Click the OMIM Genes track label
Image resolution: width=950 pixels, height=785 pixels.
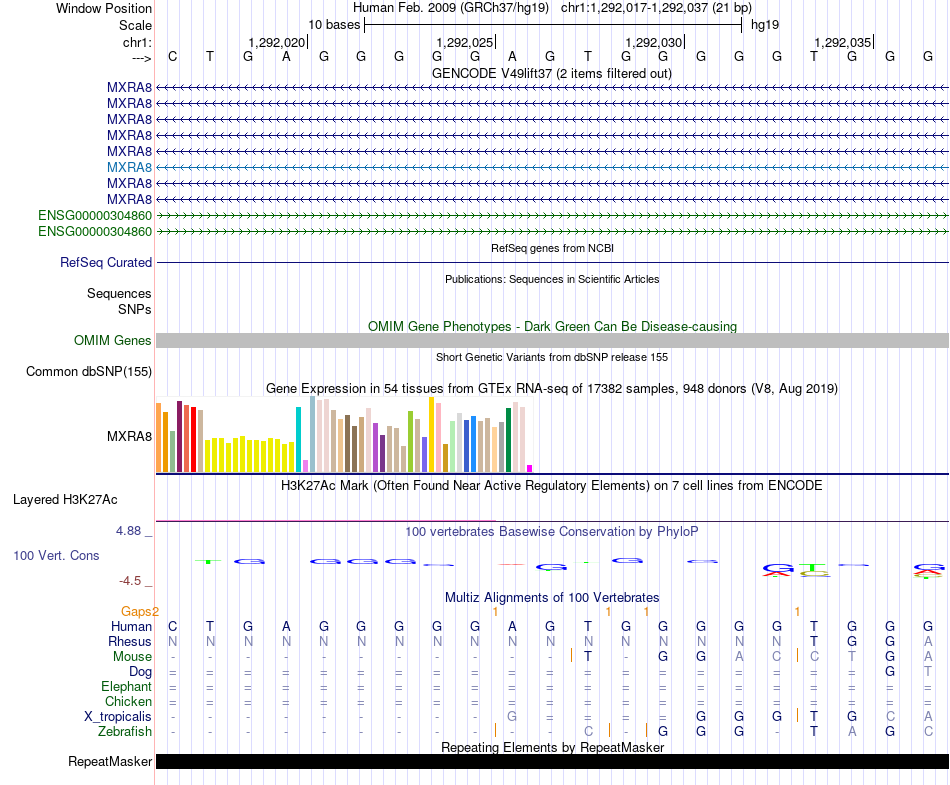113,341
